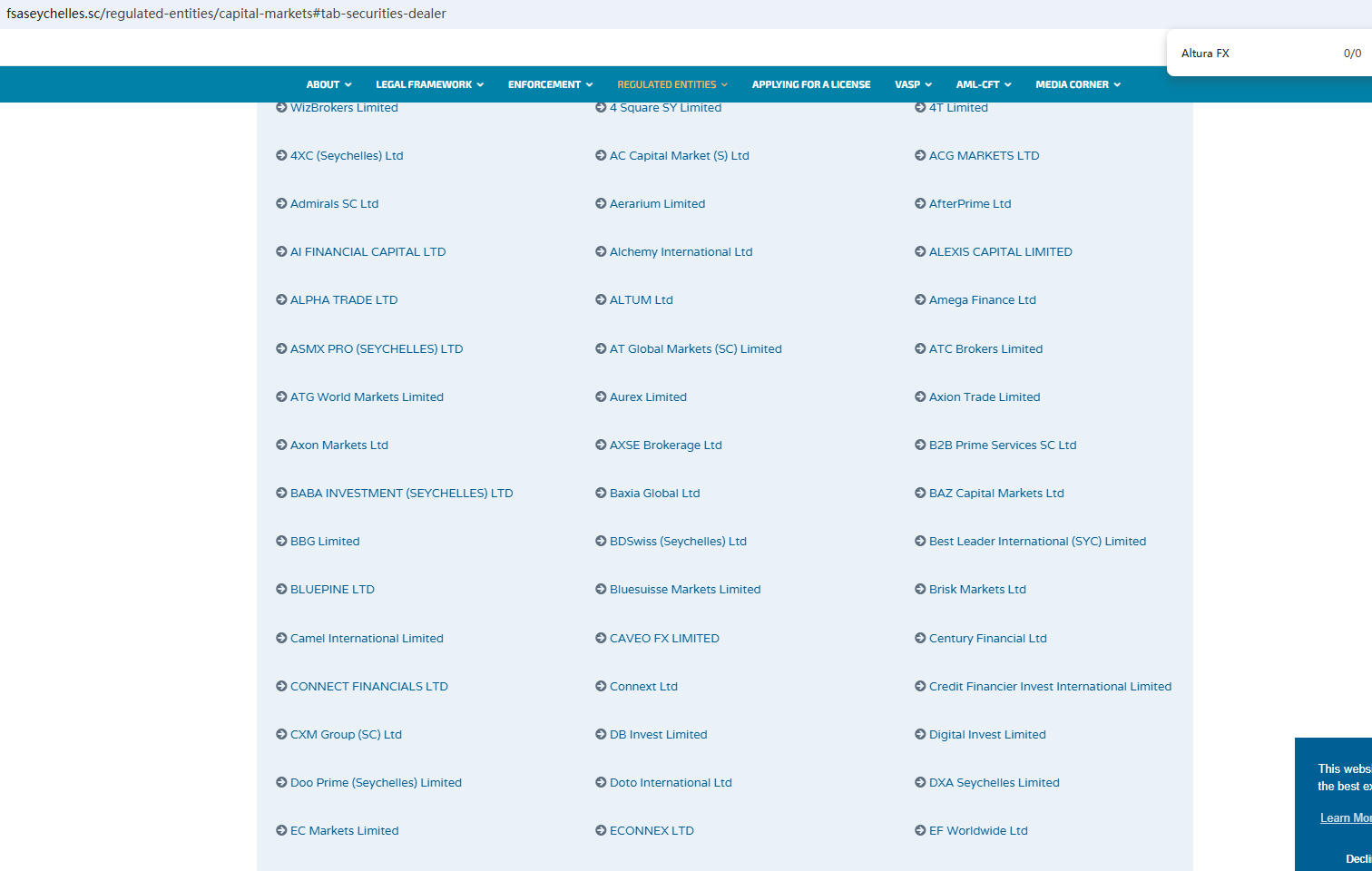Open Best Leader International (SYC) Limited

tap(1037, 541)
